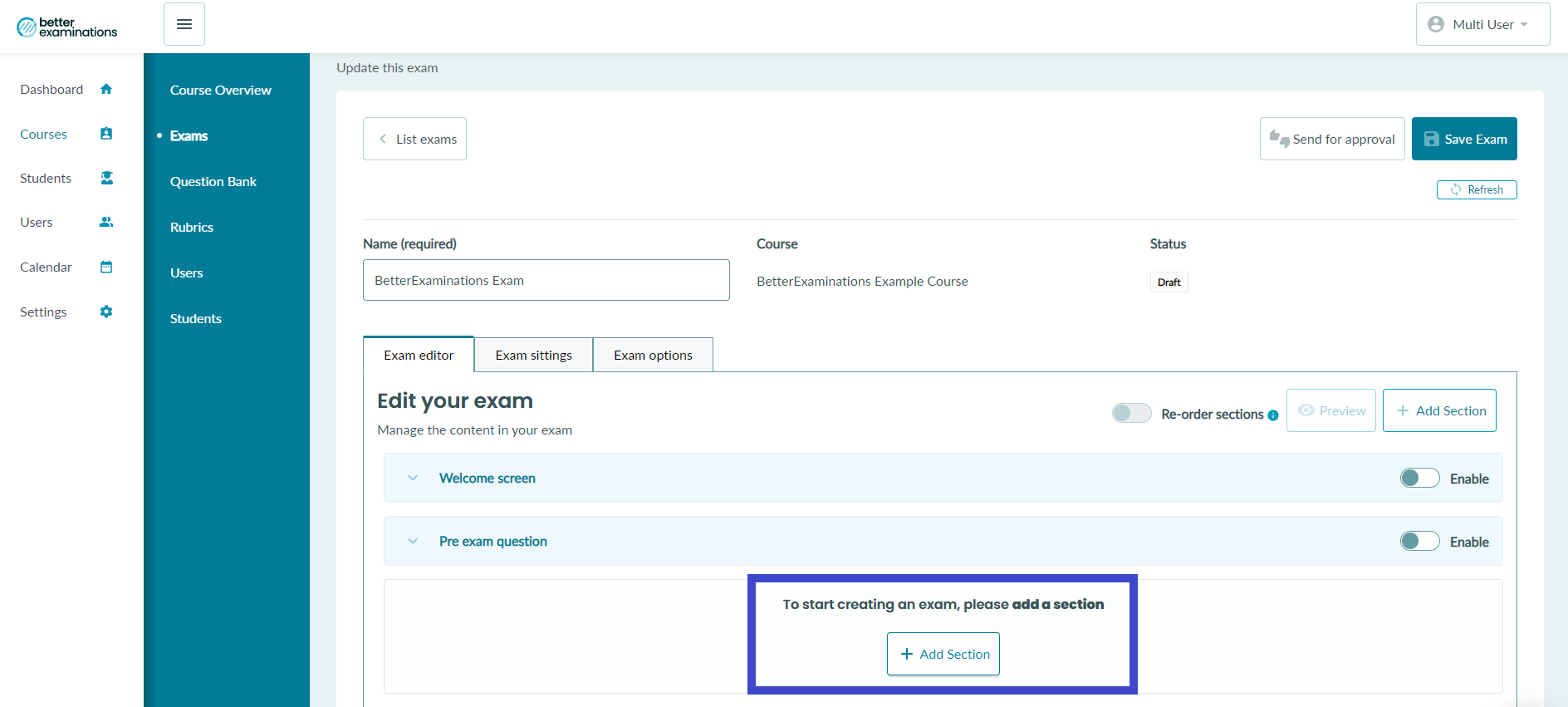Image resolution: width=1568 pixels, height=707 pixels.
Task: Click the top Add Section button
Action: pyautogui.click(x=1439, y=410)
